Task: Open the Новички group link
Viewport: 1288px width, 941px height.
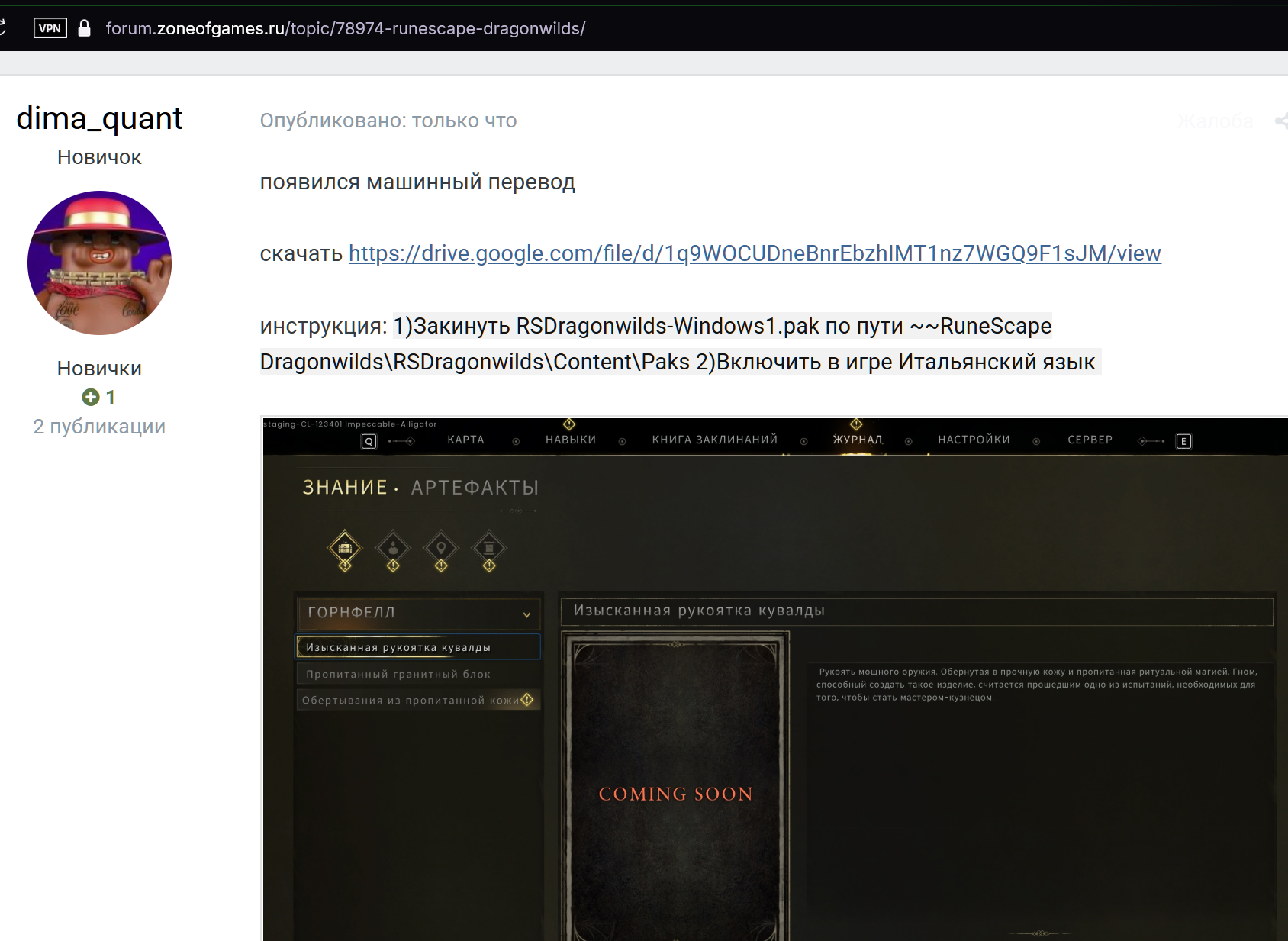Action: tap(99, 369)
